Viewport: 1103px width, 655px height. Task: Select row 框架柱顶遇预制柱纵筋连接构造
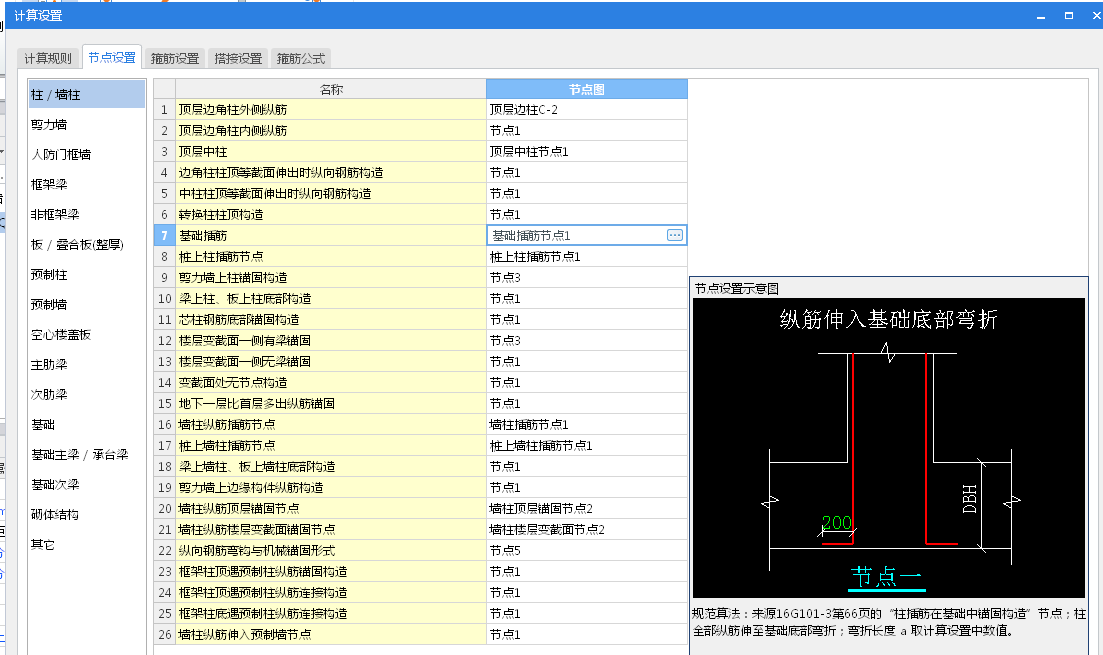331,593
